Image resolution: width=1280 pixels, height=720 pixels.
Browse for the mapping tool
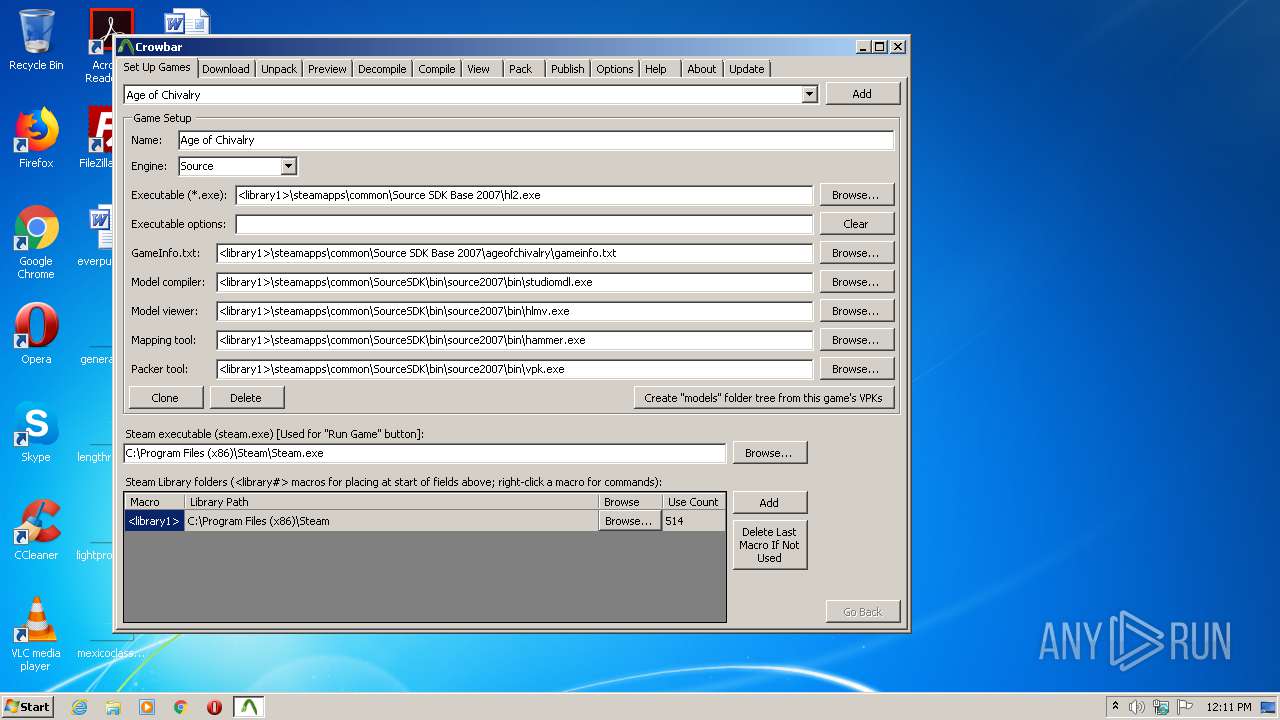[856, 340]
